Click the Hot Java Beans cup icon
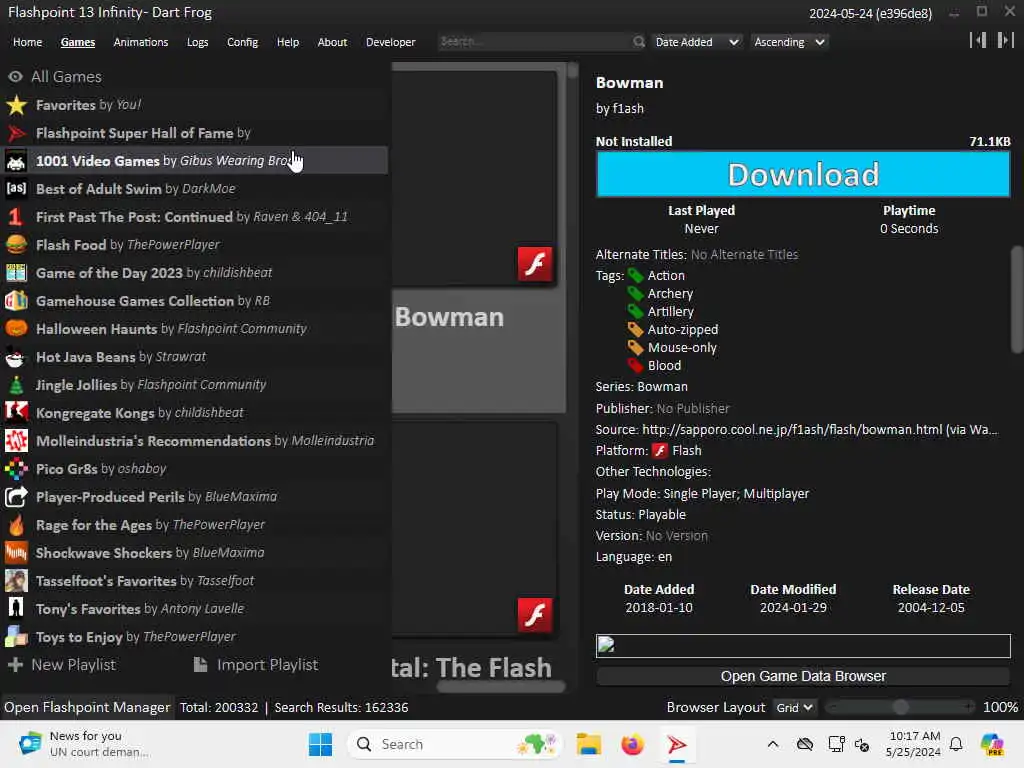Viewport: 1024px width, 768px height. coord(16,357)
